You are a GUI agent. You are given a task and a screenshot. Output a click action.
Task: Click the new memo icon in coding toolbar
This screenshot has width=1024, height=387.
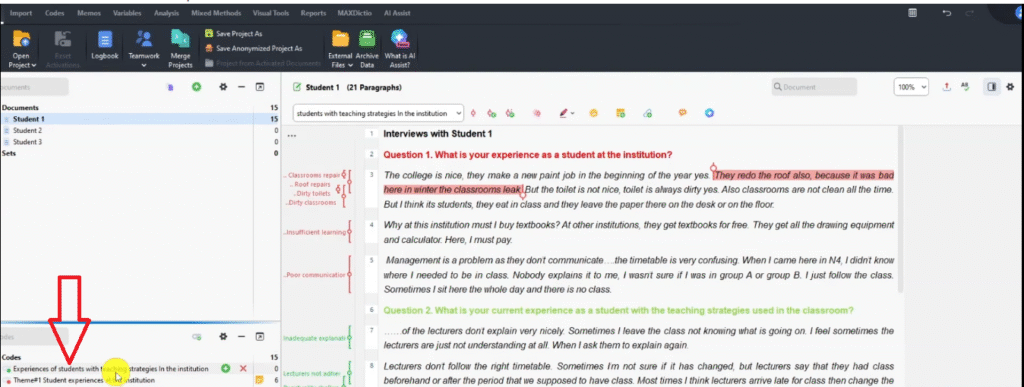coord(620,113)
